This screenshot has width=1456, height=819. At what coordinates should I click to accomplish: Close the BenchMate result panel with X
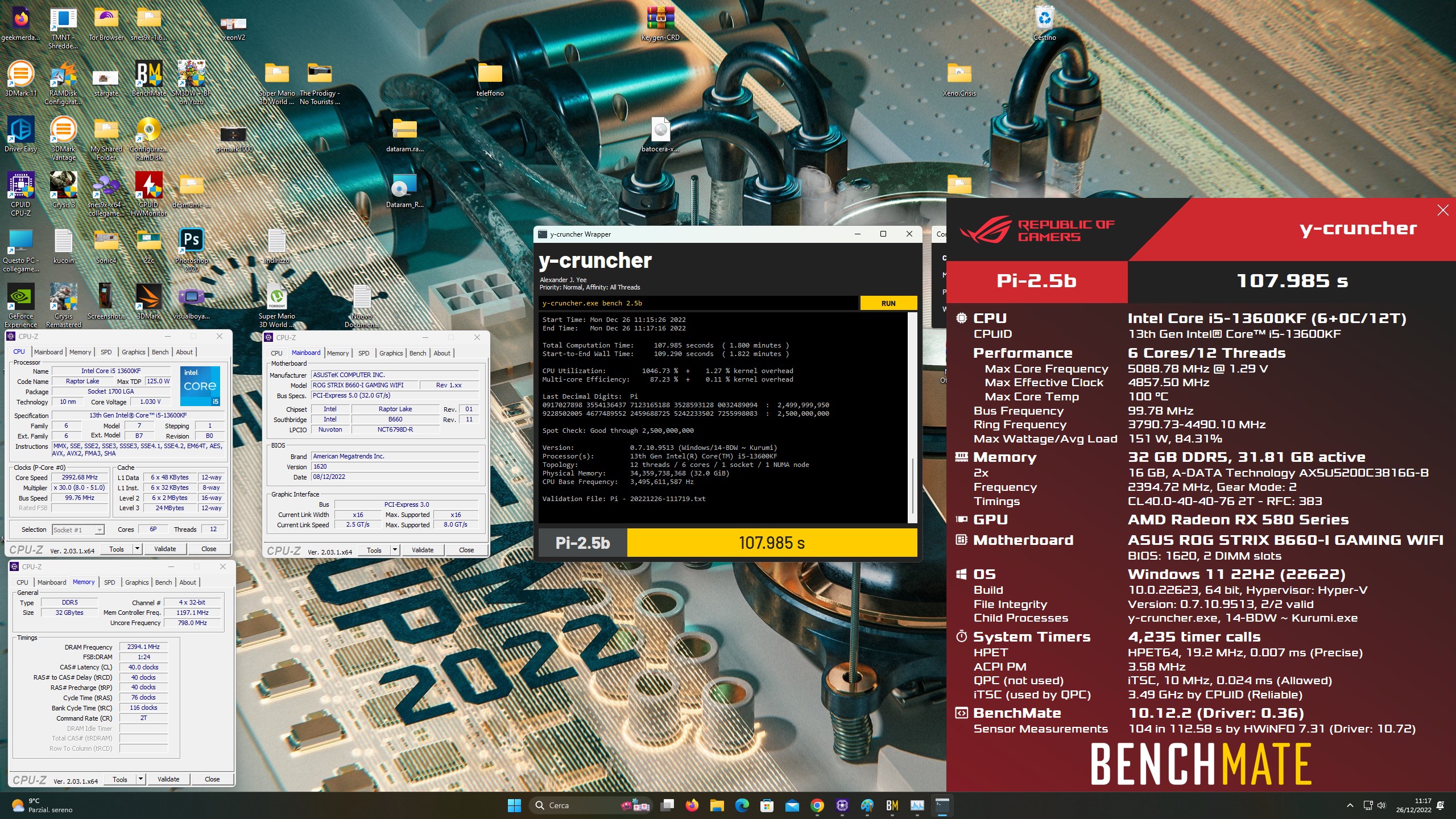(1443, 210)
